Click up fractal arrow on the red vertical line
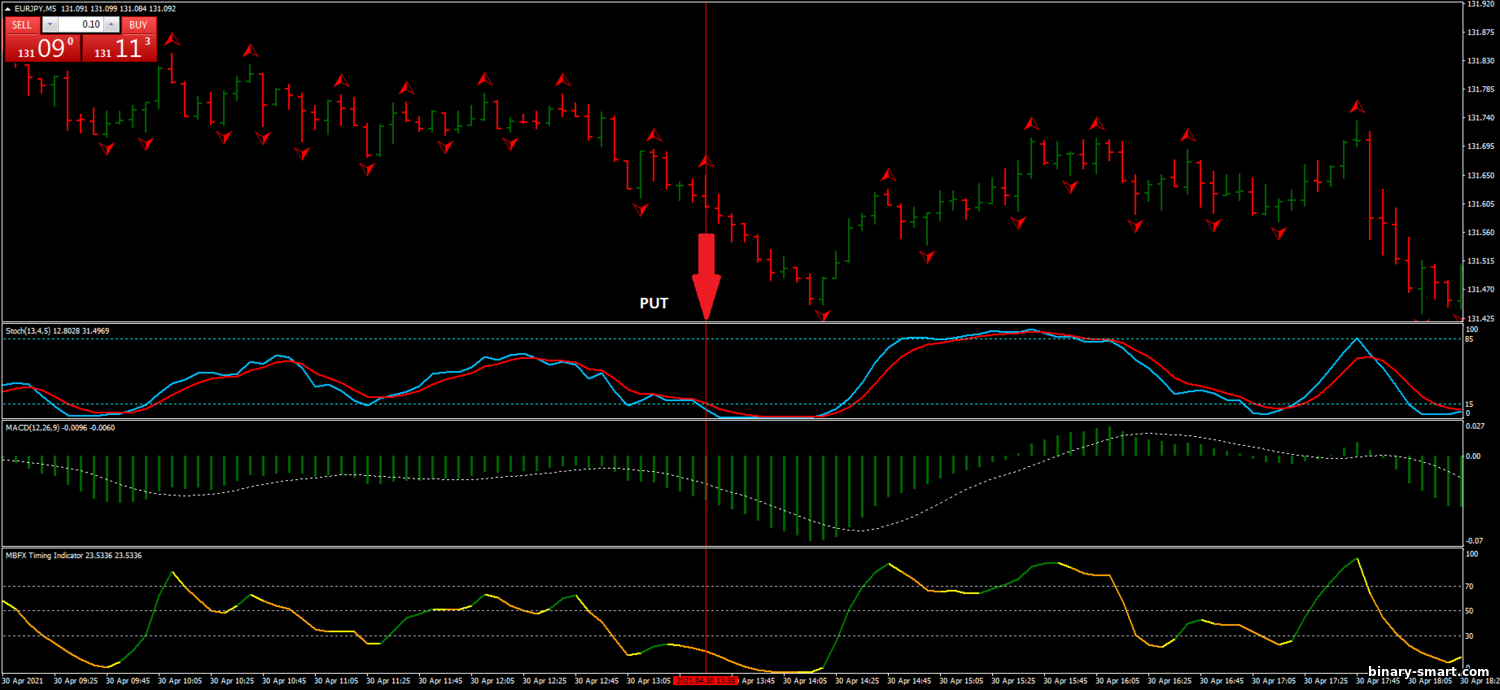 (x=707, y=161)
